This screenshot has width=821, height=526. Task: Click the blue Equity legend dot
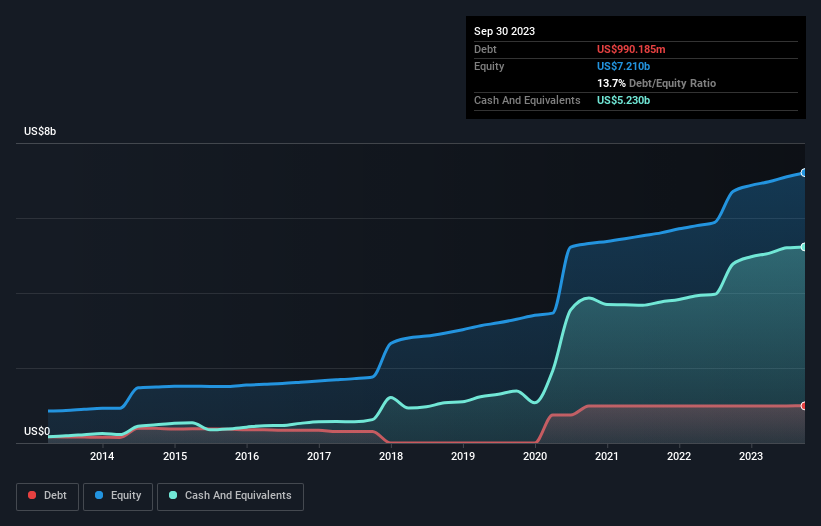click(x=99, y=495)
